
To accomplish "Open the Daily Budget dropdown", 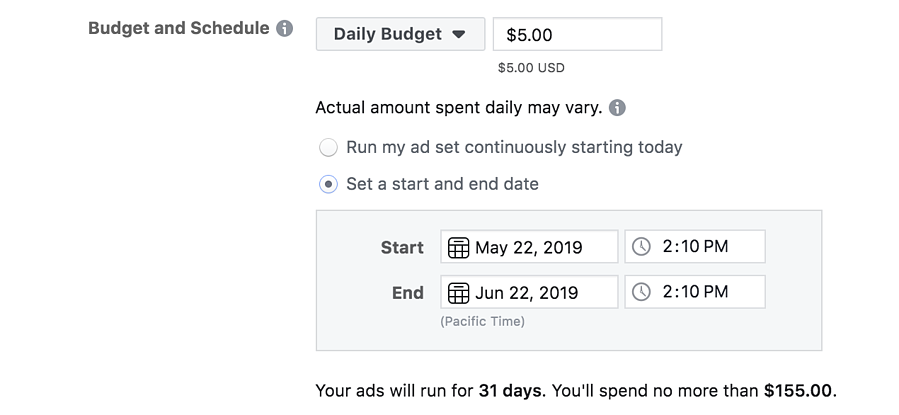I will click(400, 34).
